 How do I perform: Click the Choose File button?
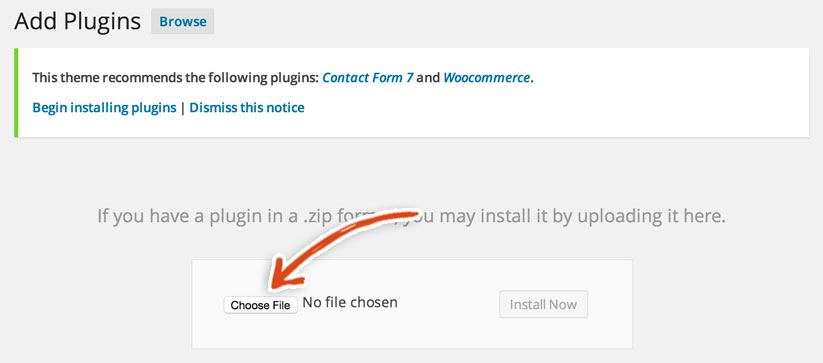[x=260, y=305]
